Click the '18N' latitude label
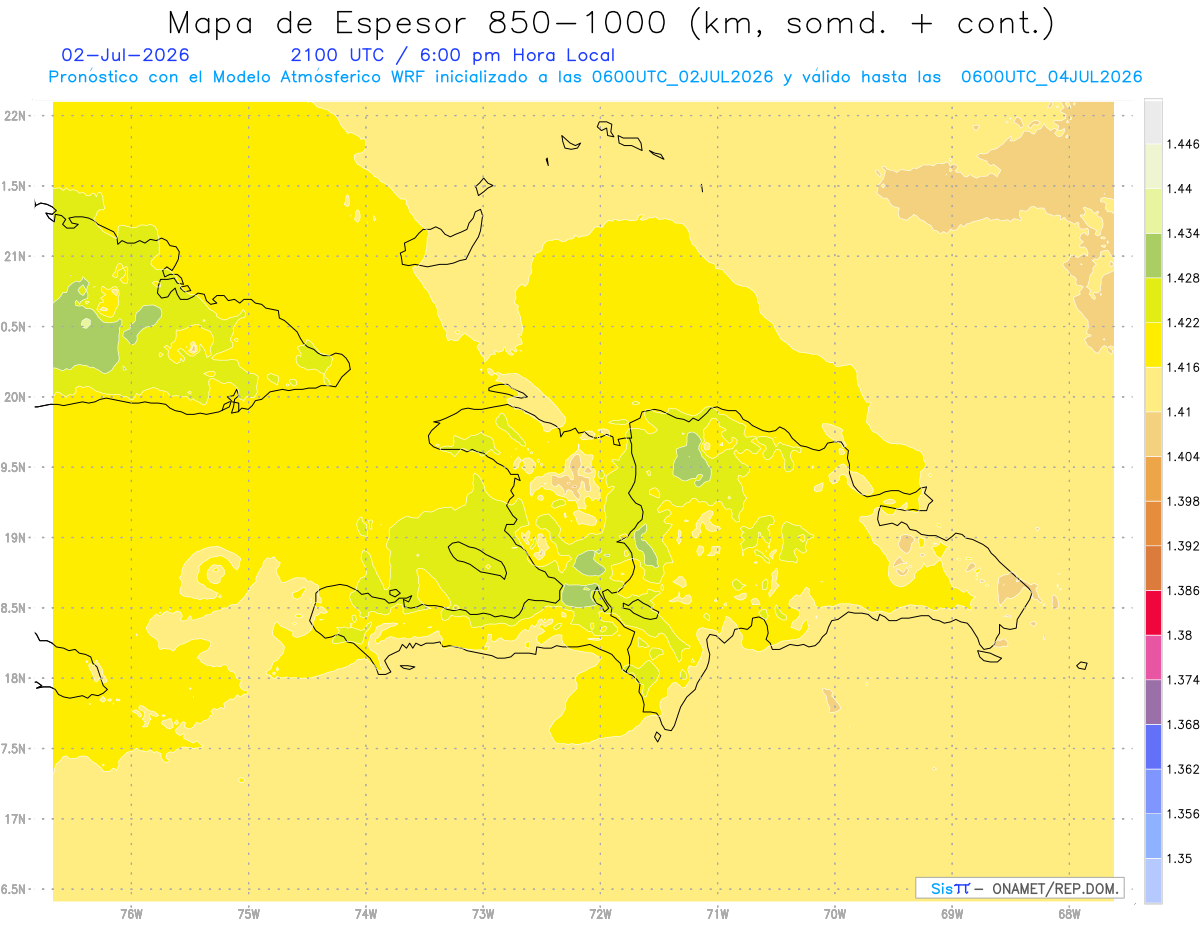The image size is (1200, 927). (15, 678)
